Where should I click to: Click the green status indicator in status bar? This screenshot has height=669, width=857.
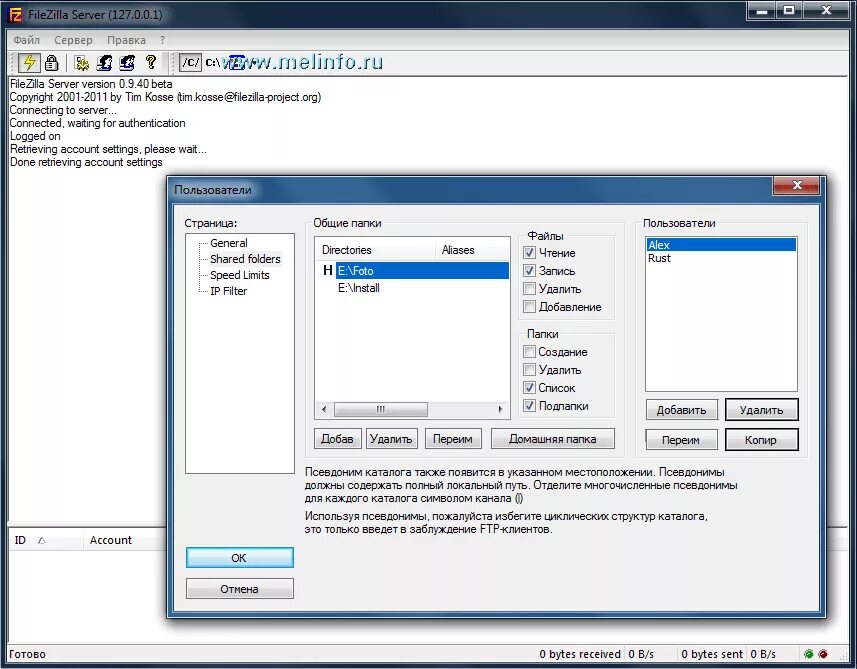(809, 654)
